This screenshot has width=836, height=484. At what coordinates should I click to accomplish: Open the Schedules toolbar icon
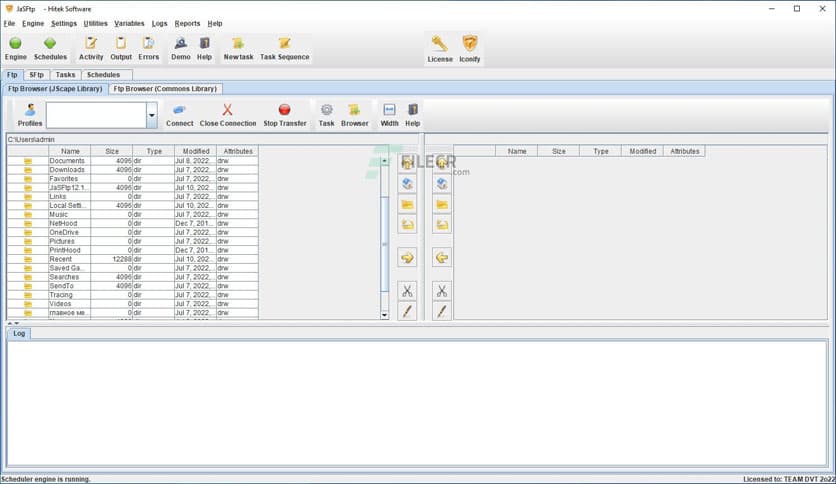50,44
